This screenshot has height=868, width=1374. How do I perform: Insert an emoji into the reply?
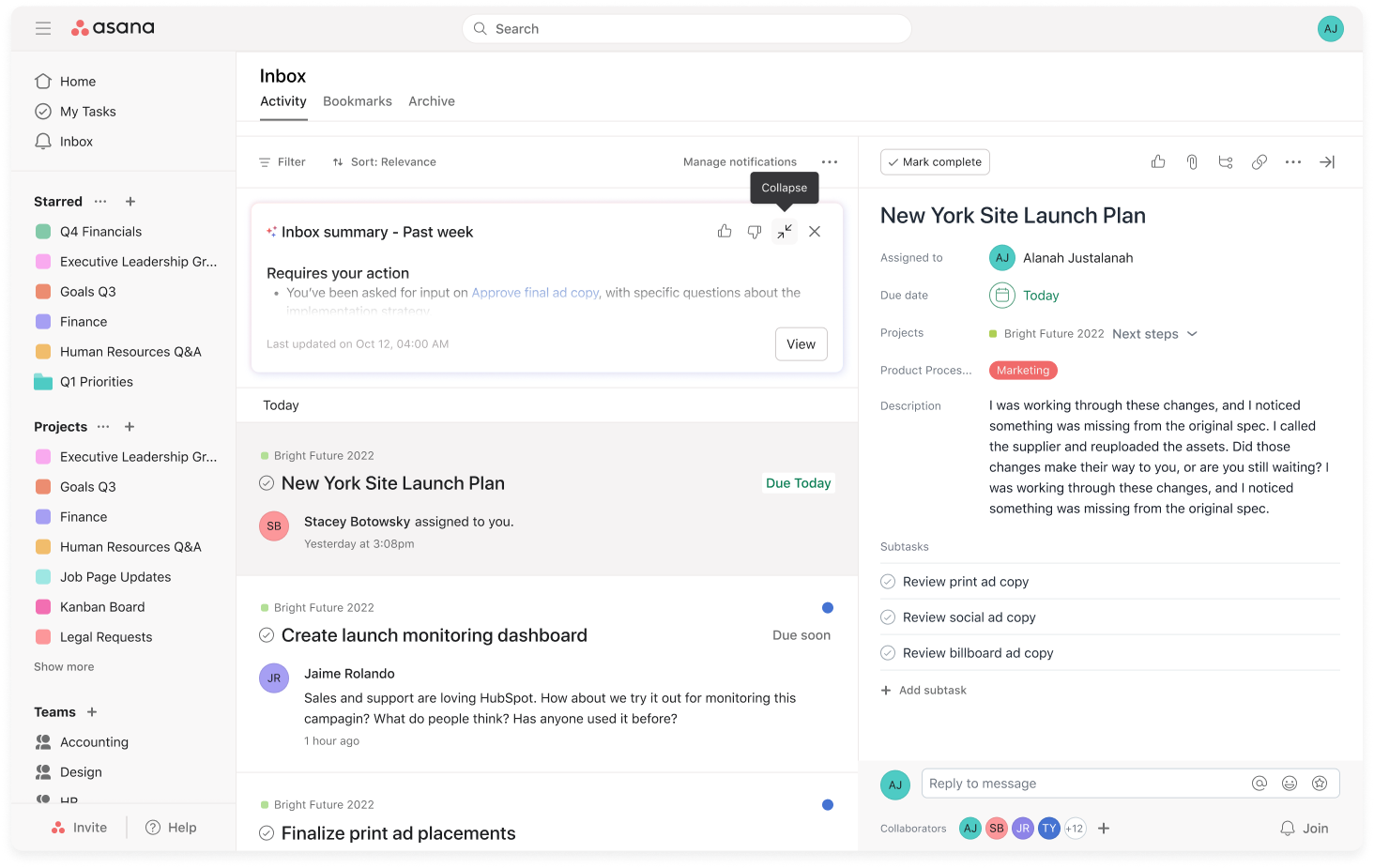pos(1290,783)
